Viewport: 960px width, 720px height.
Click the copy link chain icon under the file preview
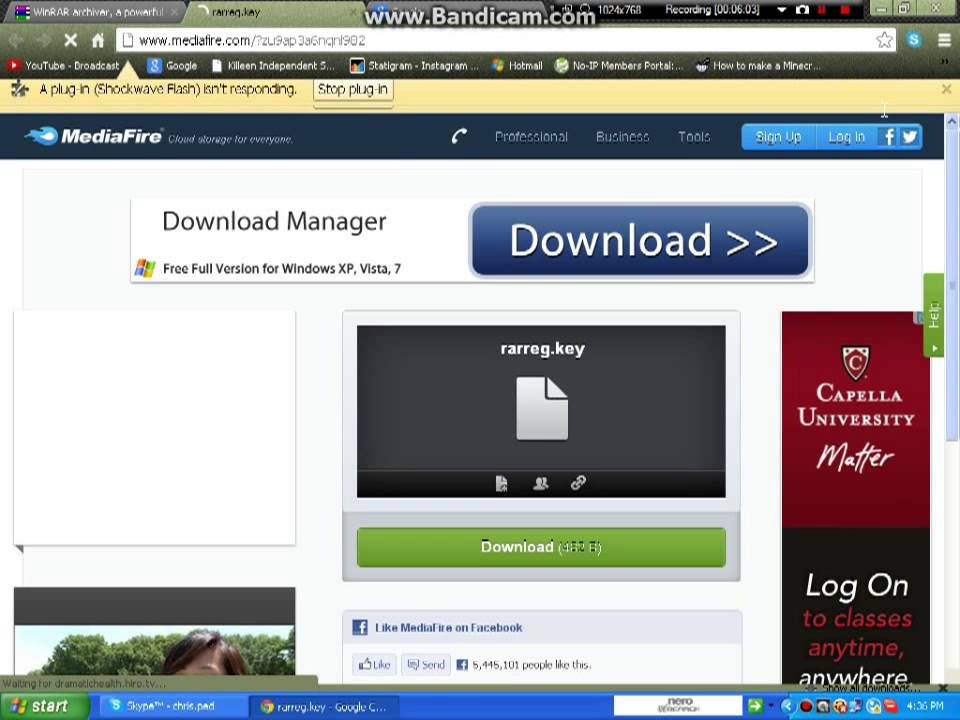[x=578, y=483]
